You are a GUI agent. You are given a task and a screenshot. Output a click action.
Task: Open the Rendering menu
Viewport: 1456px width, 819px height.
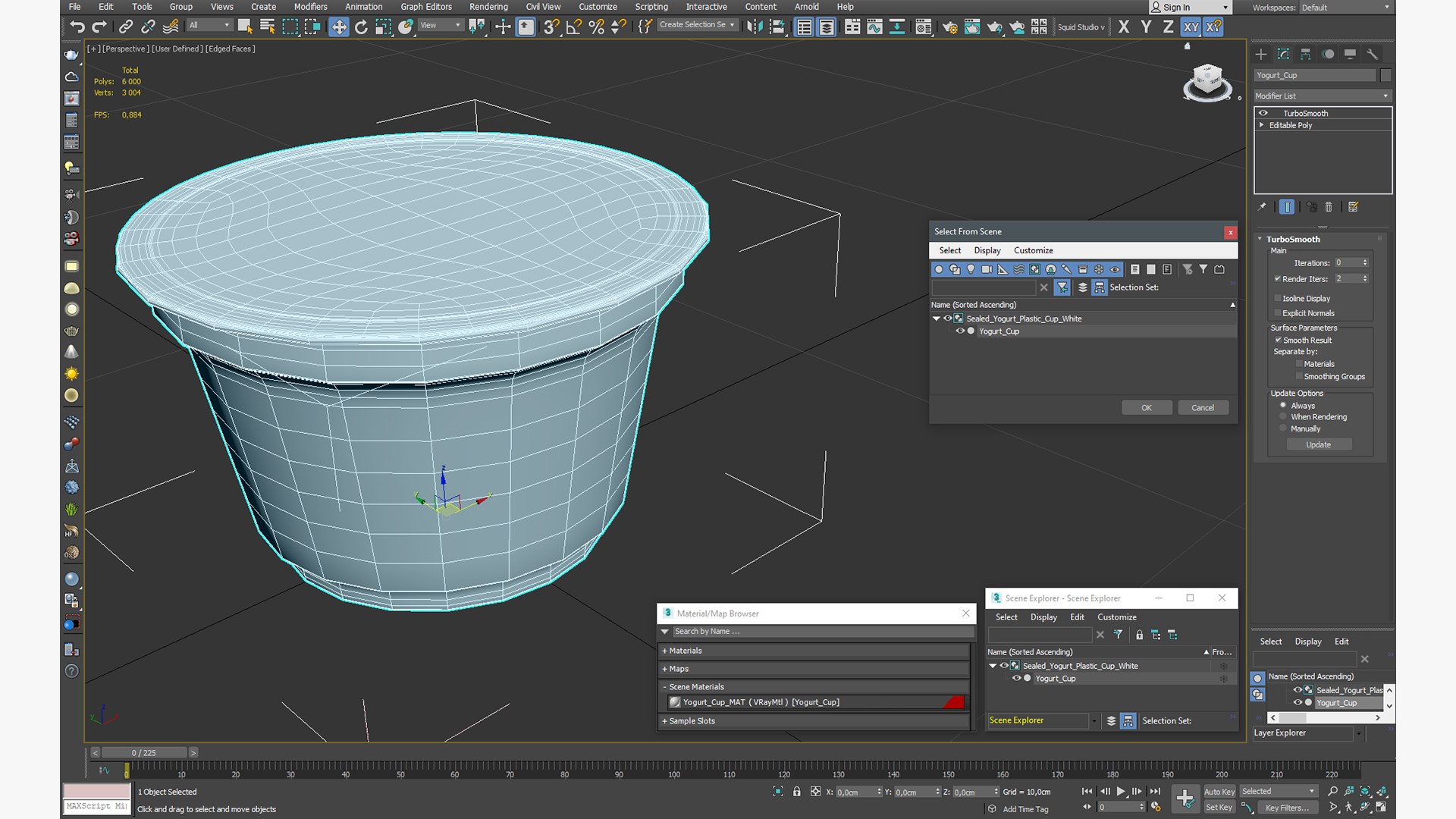click(488, 7)
